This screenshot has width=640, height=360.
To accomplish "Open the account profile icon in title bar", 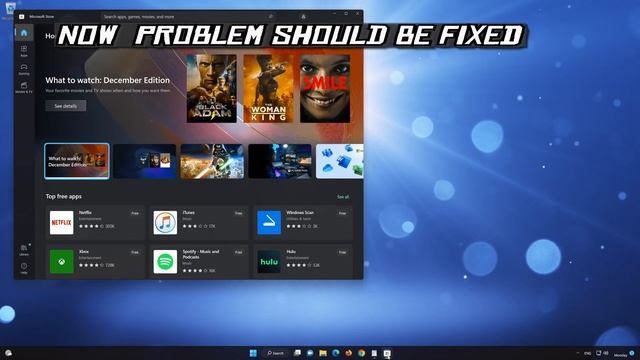I will pyautogui.click(x=303, y=17).
